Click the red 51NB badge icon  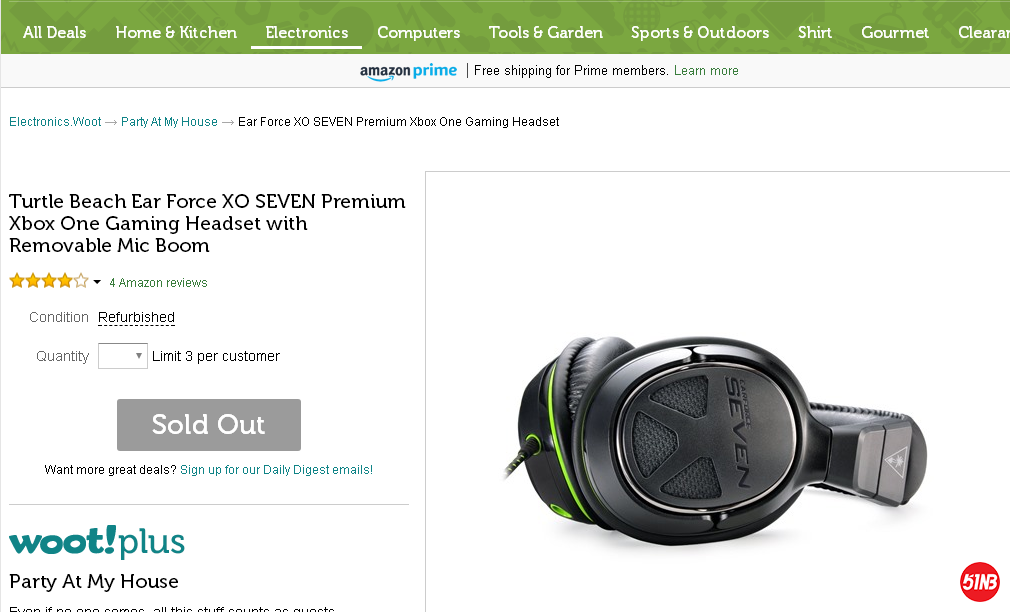coord(979,582)
